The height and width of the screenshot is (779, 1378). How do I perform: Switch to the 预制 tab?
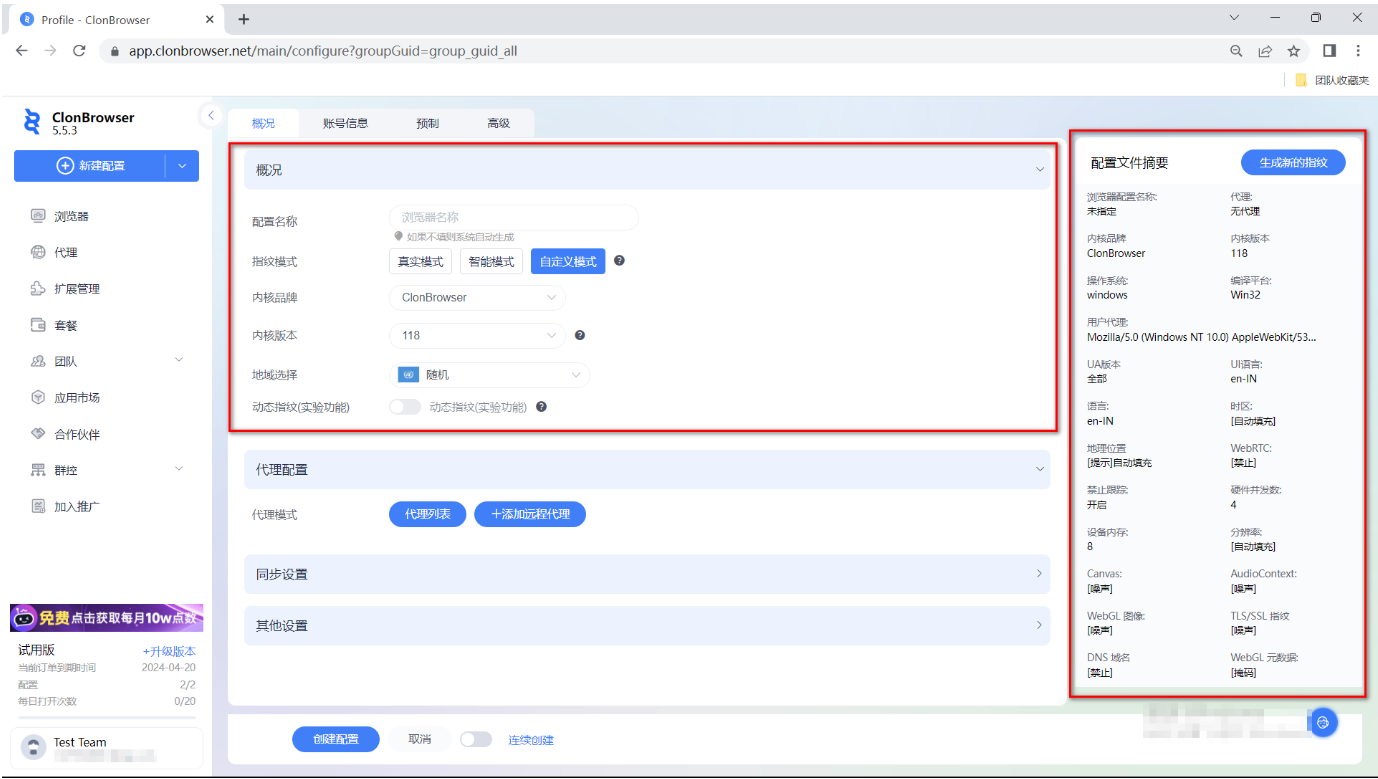(x=428, y=123)
